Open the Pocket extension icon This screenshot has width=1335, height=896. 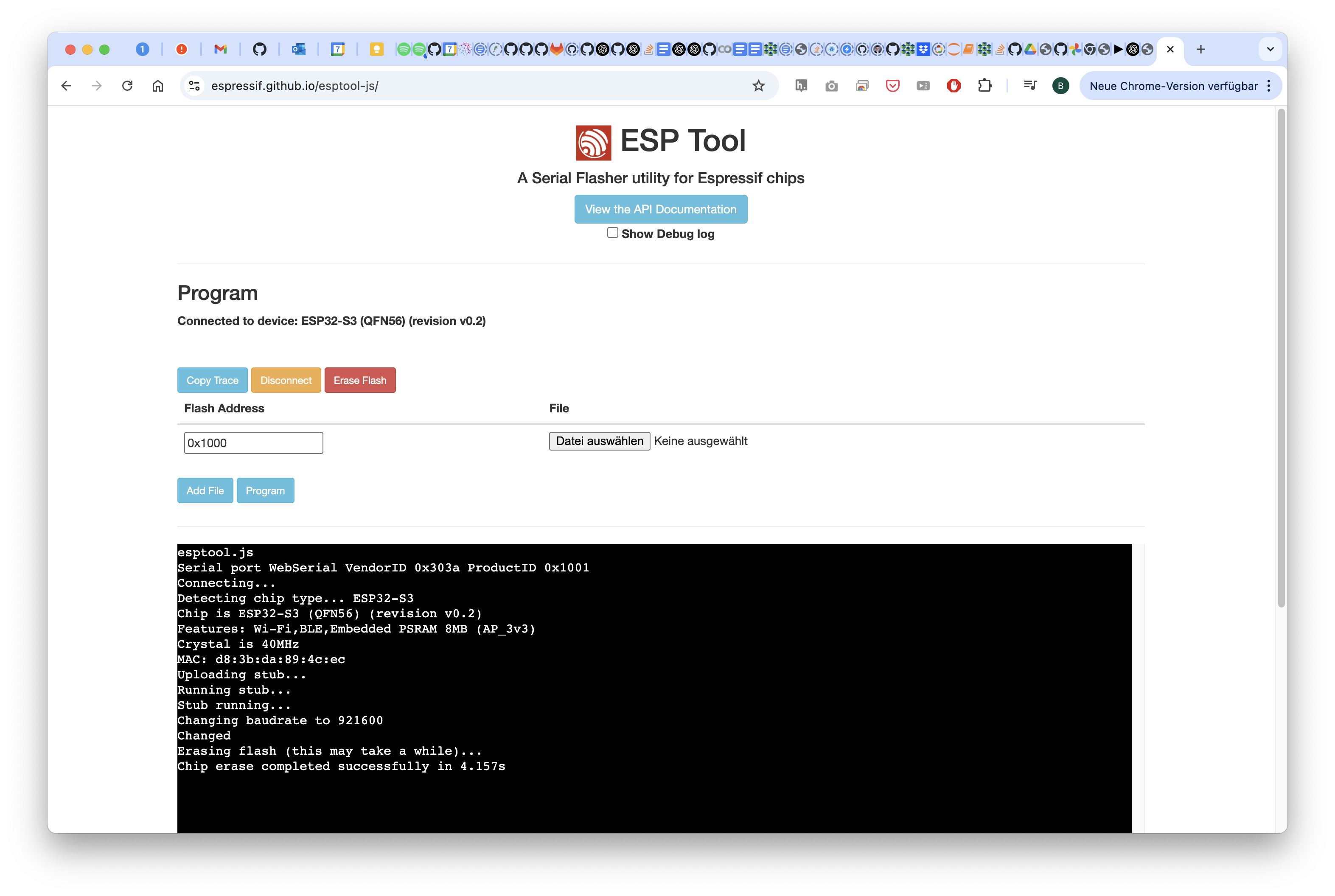893,86
